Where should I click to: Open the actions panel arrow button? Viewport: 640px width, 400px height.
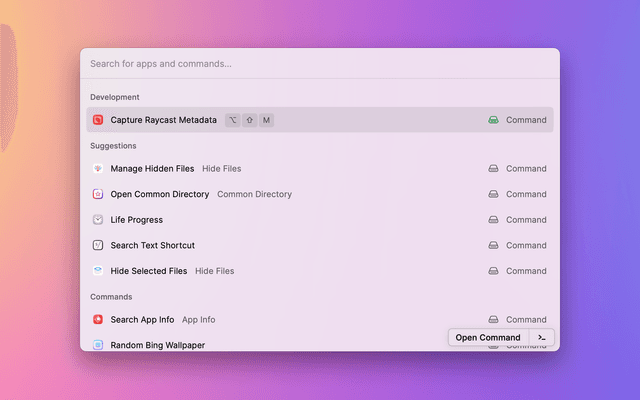541,338
